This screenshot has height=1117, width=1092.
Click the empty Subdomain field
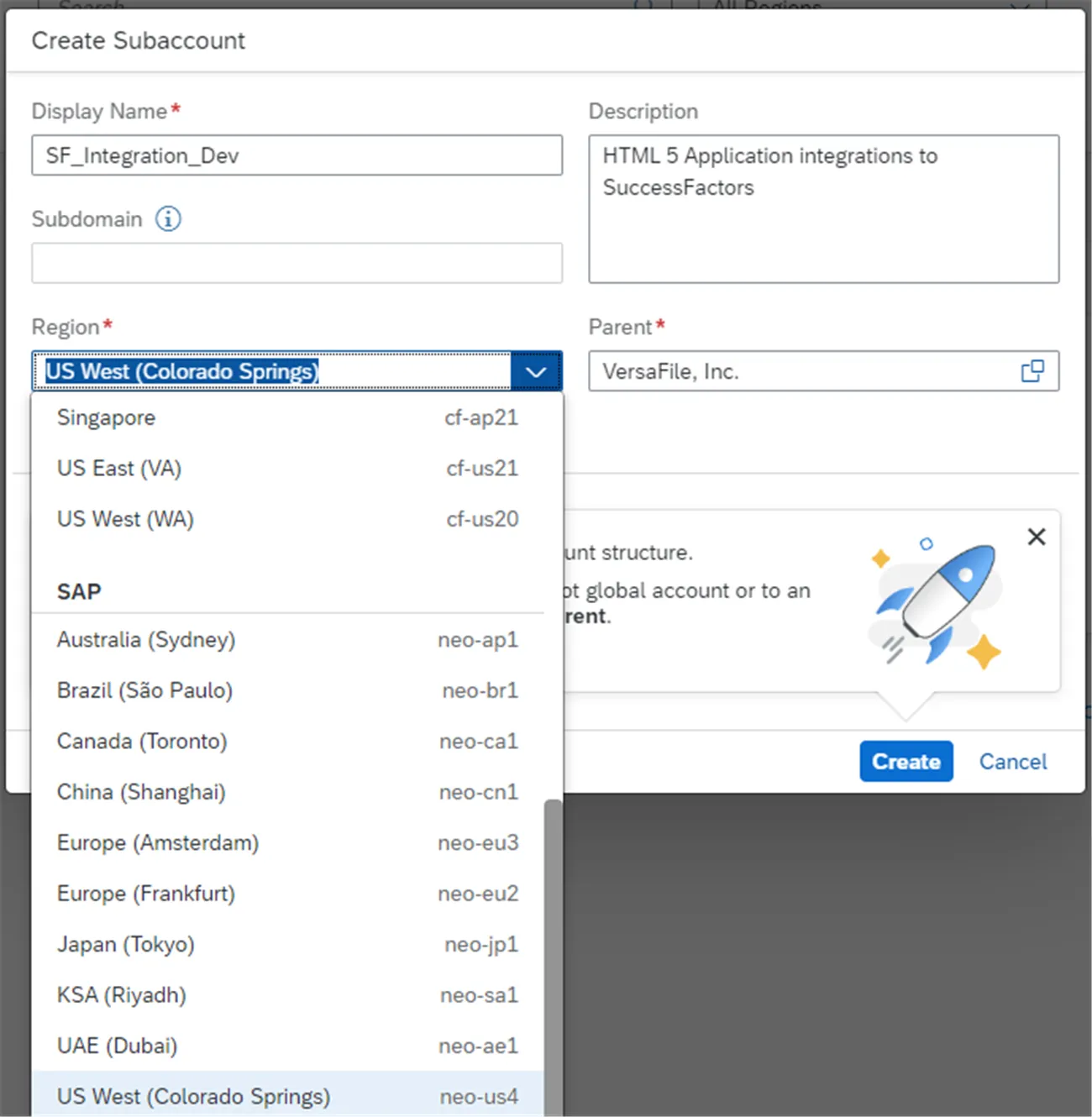pos(297,263)
